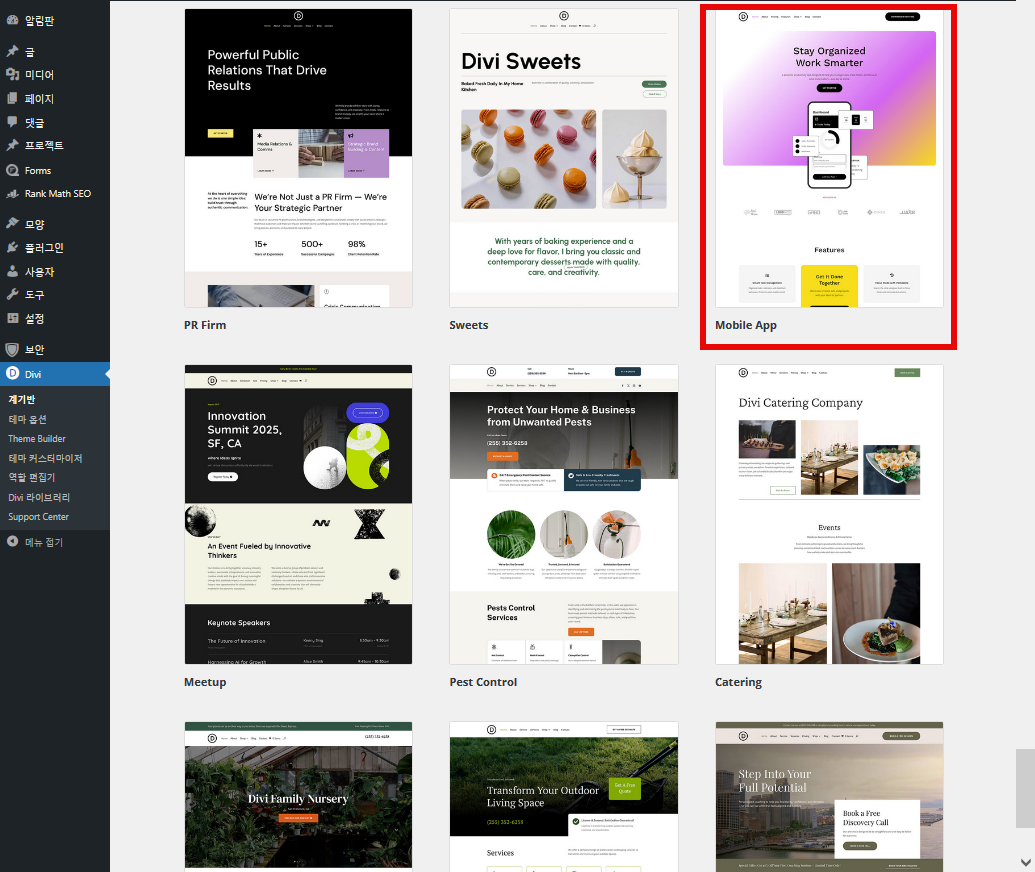Select the Mobile App layout thumbnail

click(829, 158)
